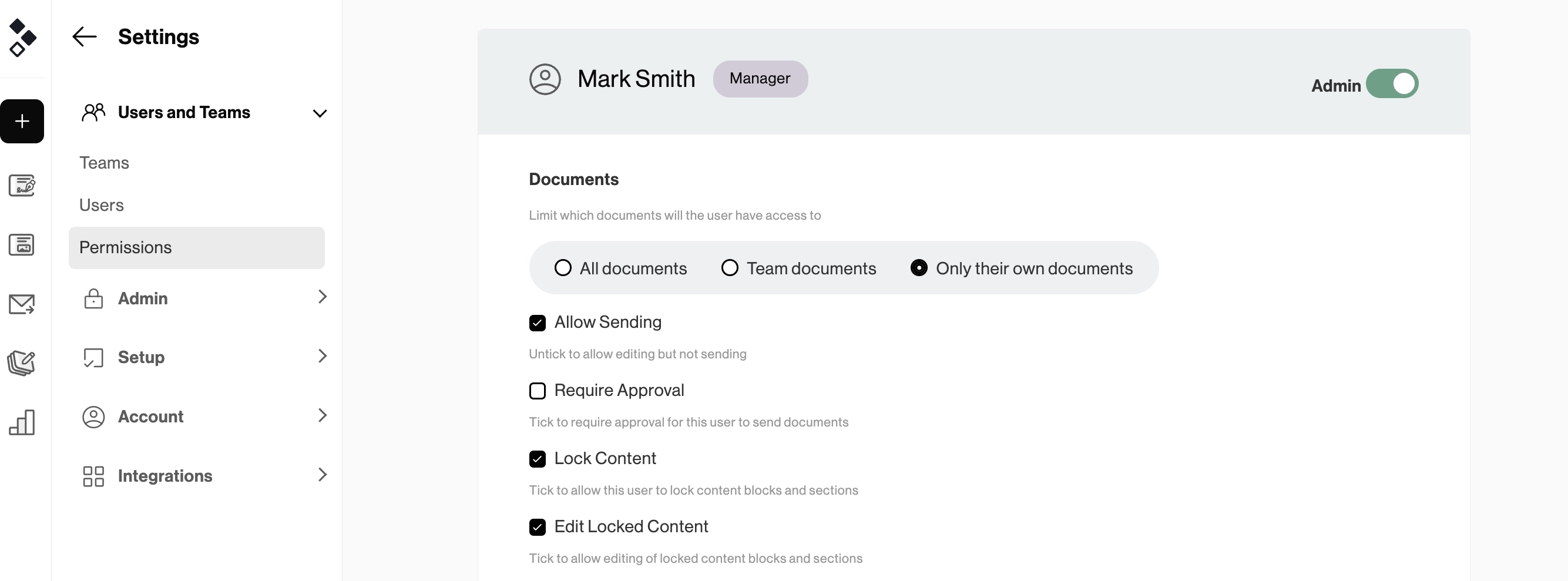Open the Users settings page
The width and height of the screenshot is (1568, 581).
tap(102, 205)
